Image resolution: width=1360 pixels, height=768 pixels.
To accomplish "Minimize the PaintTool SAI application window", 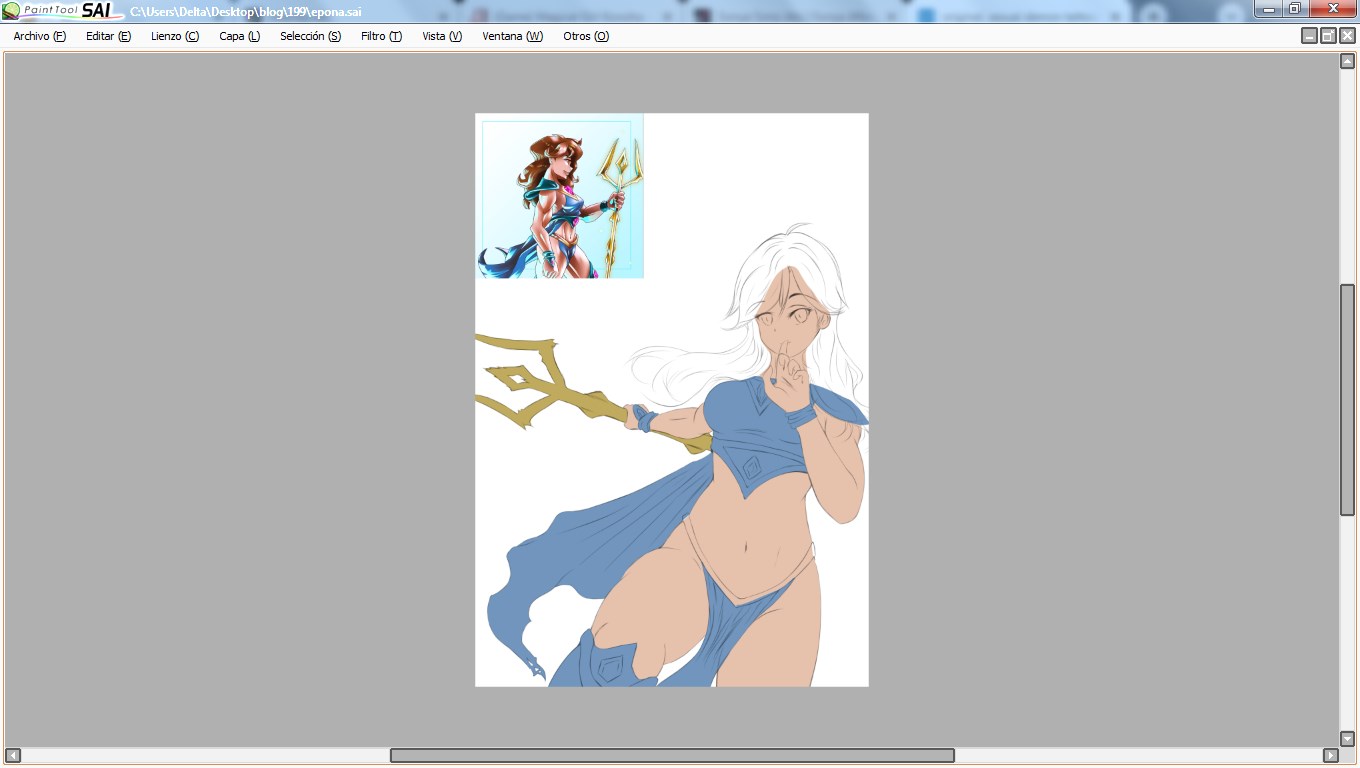I will click(x=1268, y=9).
